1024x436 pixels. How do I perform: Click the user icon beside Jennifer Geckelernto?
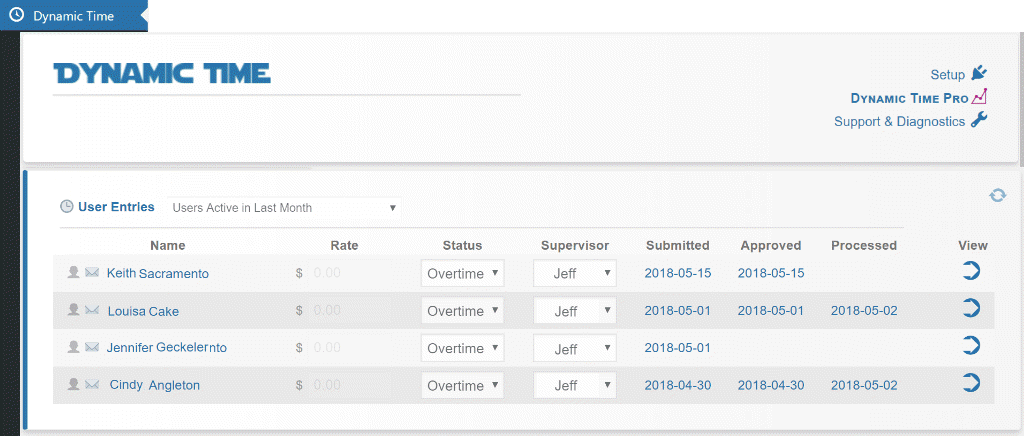74,347
